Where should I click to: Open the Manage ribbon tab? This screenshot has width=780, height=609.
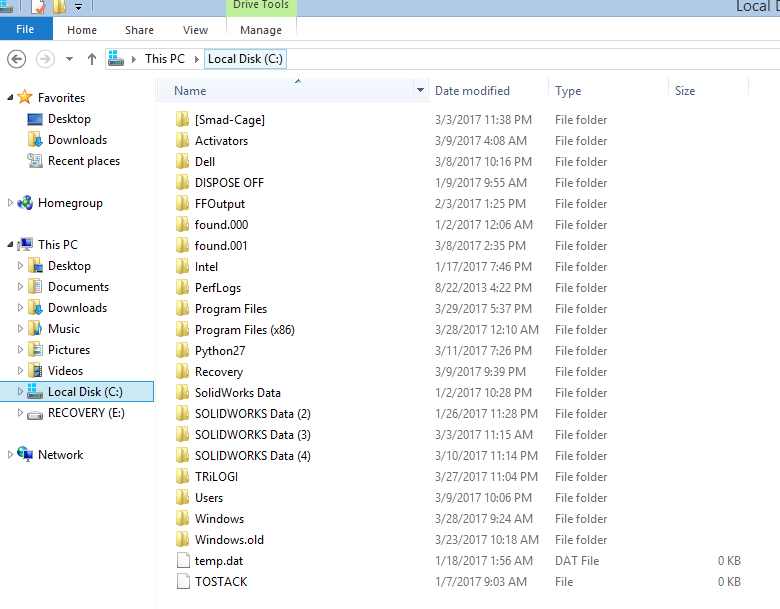point(261,30)
